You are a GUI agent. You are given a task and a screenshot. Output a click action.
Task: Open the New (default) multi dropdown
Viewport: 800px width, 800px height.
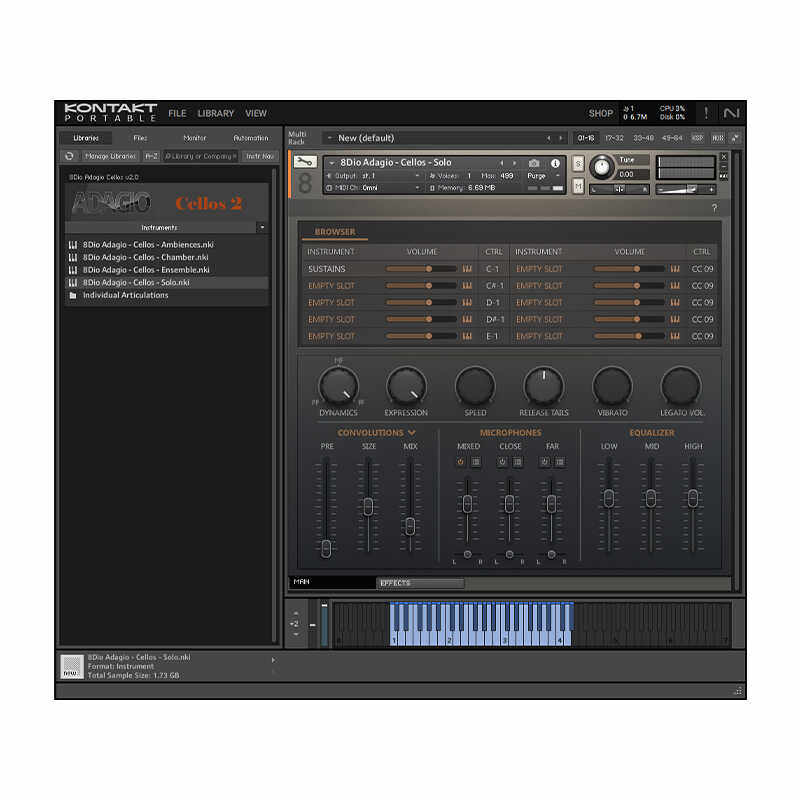pos(330,138)
